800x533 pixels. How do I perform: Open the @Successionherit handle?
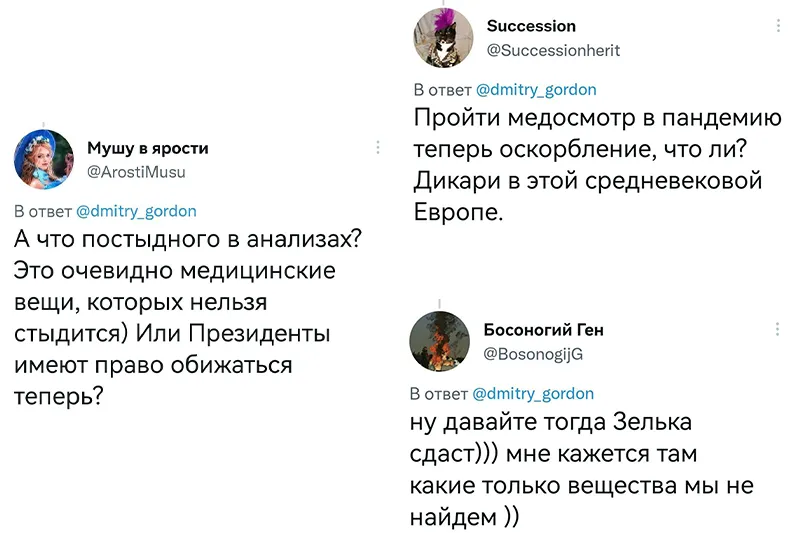(554, 50)
